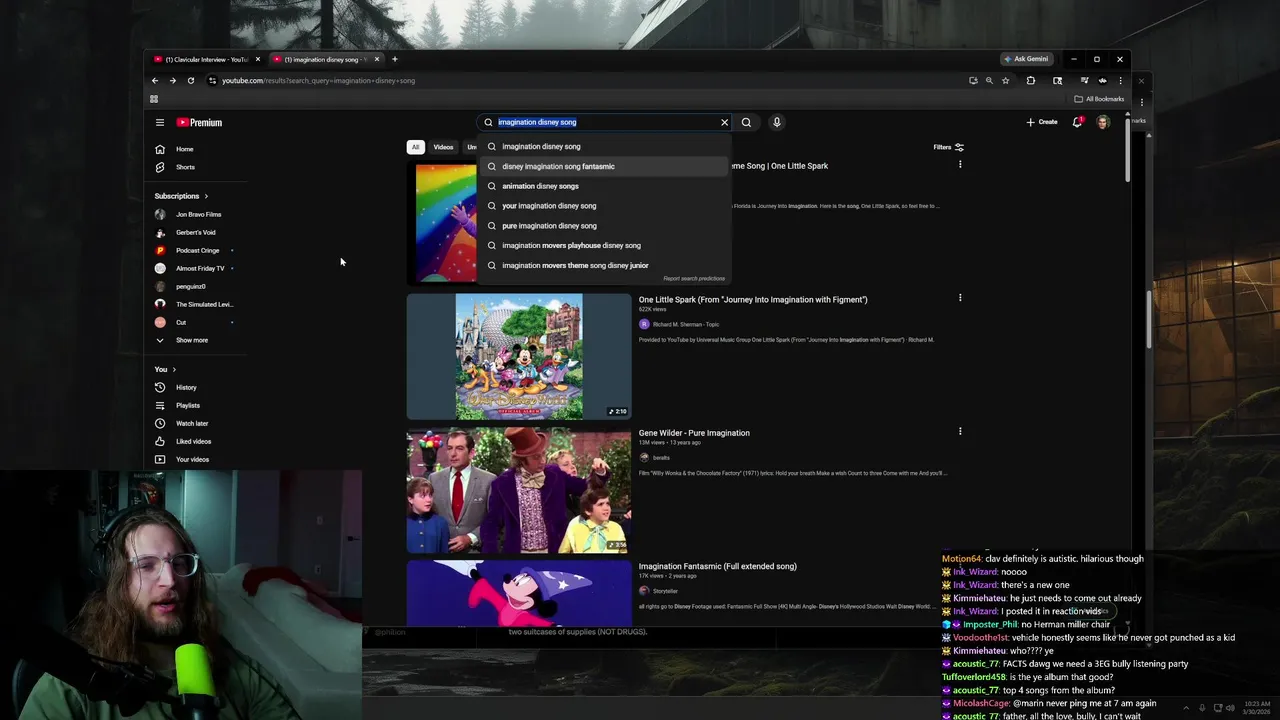Viewport: 1280px width, 720px height.
Task: Pick suggestion 'imagination movers theme song disney junior'
Action: (x=604, y=265)
